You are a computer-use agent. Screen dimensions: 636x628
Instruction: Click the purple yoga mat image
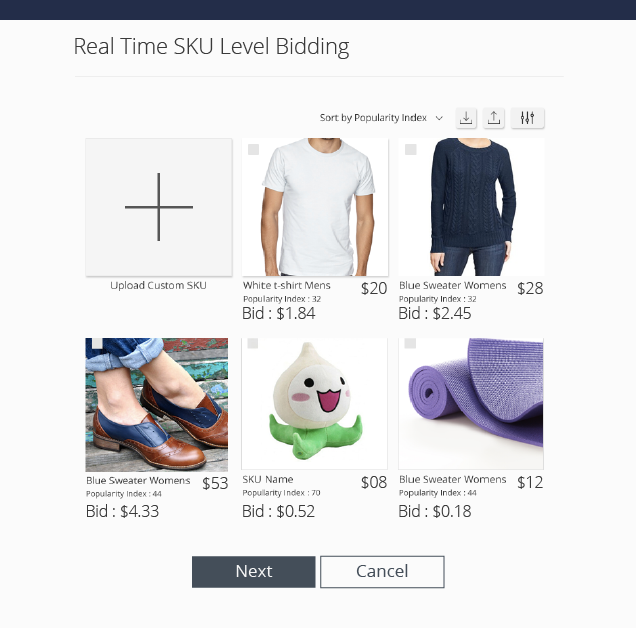click(471, 404)
